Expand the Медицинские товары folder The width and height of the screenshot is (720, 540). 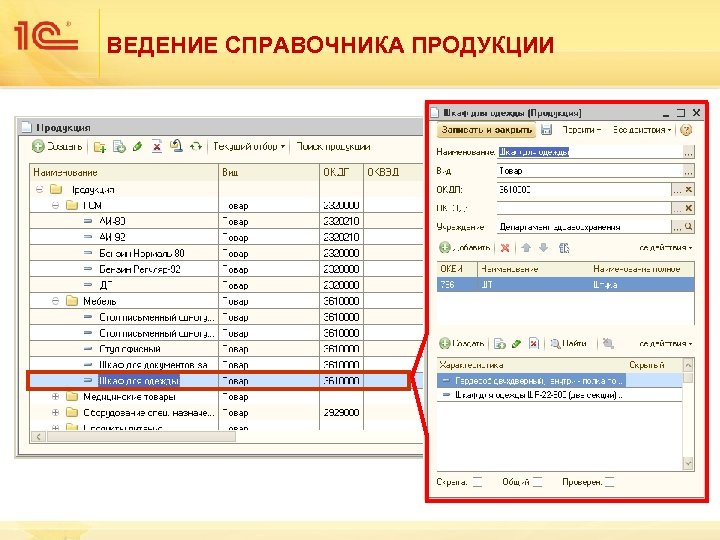[x=56, y=397]
